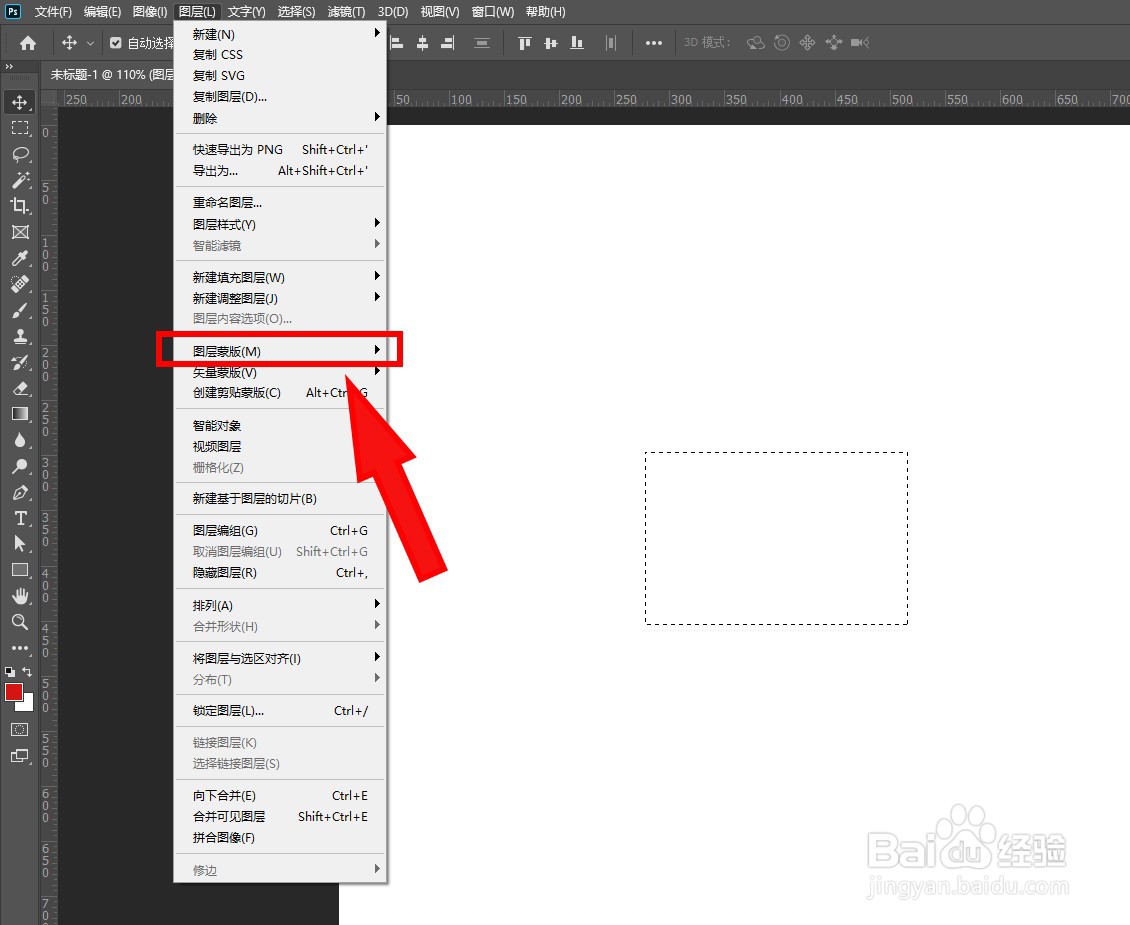The height and width of the screenshot is (925, 1130).
Task: Click the align top edges icon
Action: click(x=525, y=43)
